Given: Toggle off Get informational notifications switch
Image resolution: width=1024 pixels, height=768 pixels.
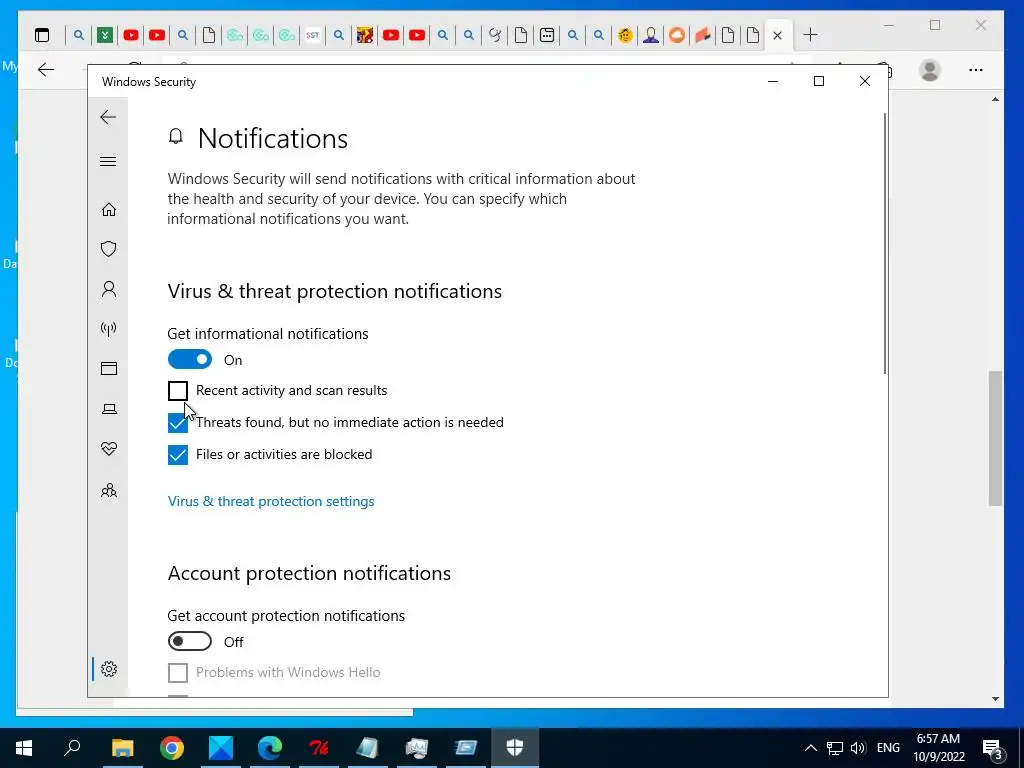Looking at the screenshot, I should pos(190,359).
